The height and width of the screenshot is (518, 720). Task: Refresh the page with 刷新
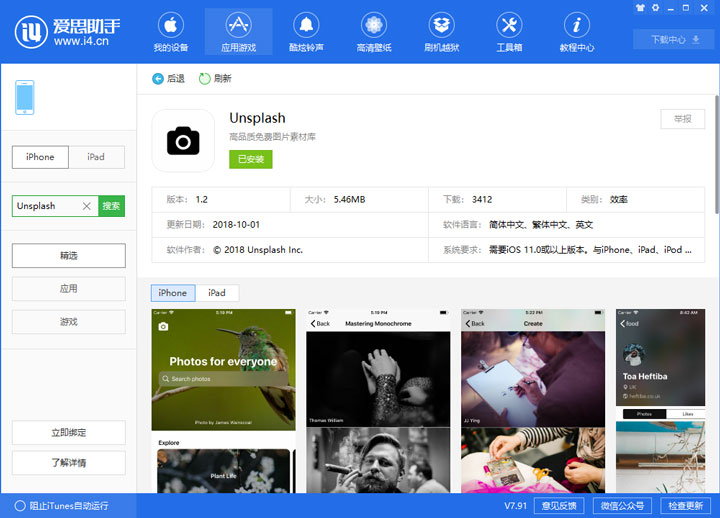(215, 79)
